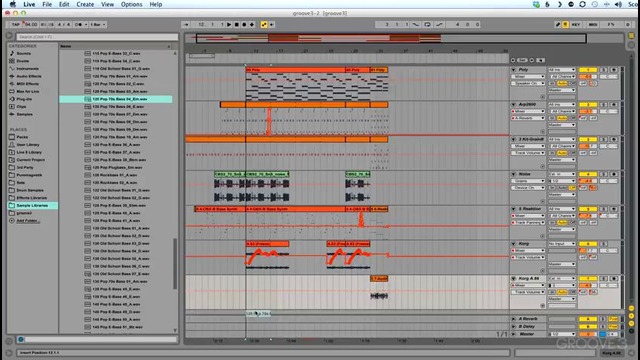This screenshot has width=640, height=360.
Task: Open the Live menu
Action: pos(29,4)
